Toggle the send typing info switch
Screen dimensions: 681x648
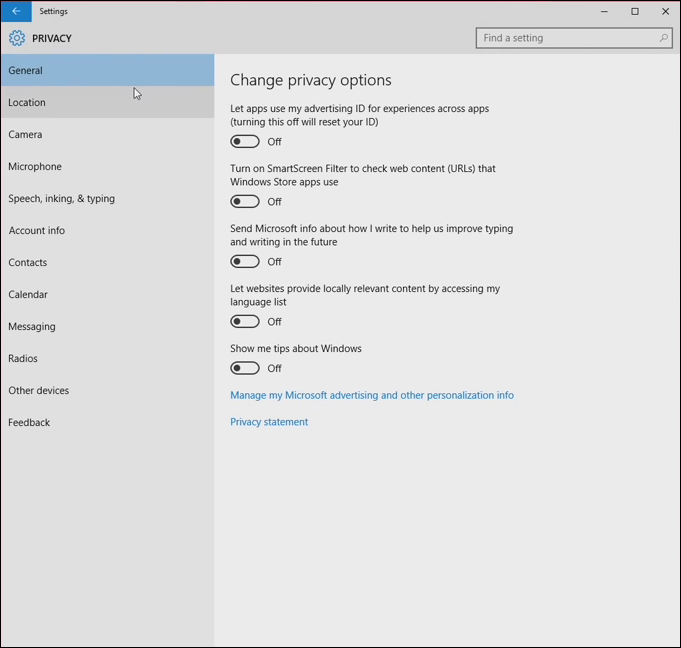coord(245,261)
